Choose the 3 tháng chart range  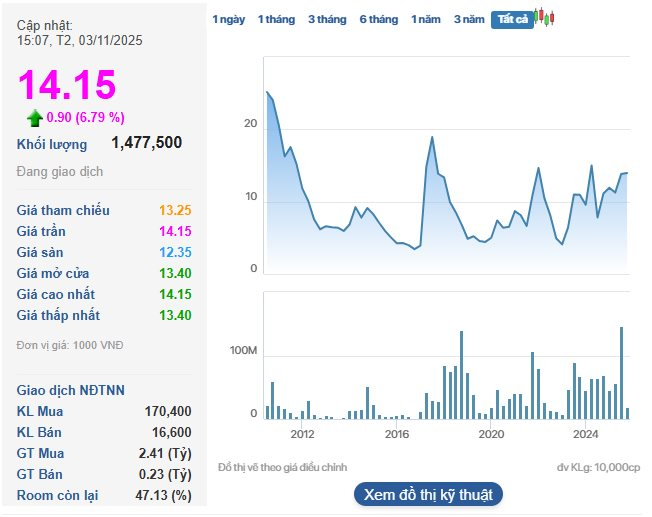327,19
